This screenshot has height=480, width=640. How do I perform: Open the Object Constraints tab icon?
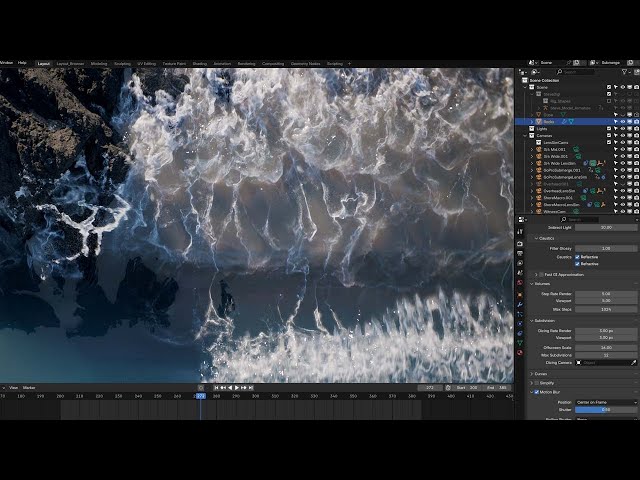520,333
